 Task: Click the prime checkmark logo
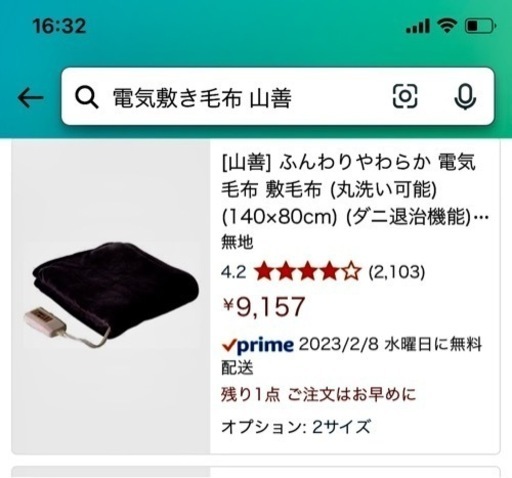pyautogui.click(x=258, y=345)
